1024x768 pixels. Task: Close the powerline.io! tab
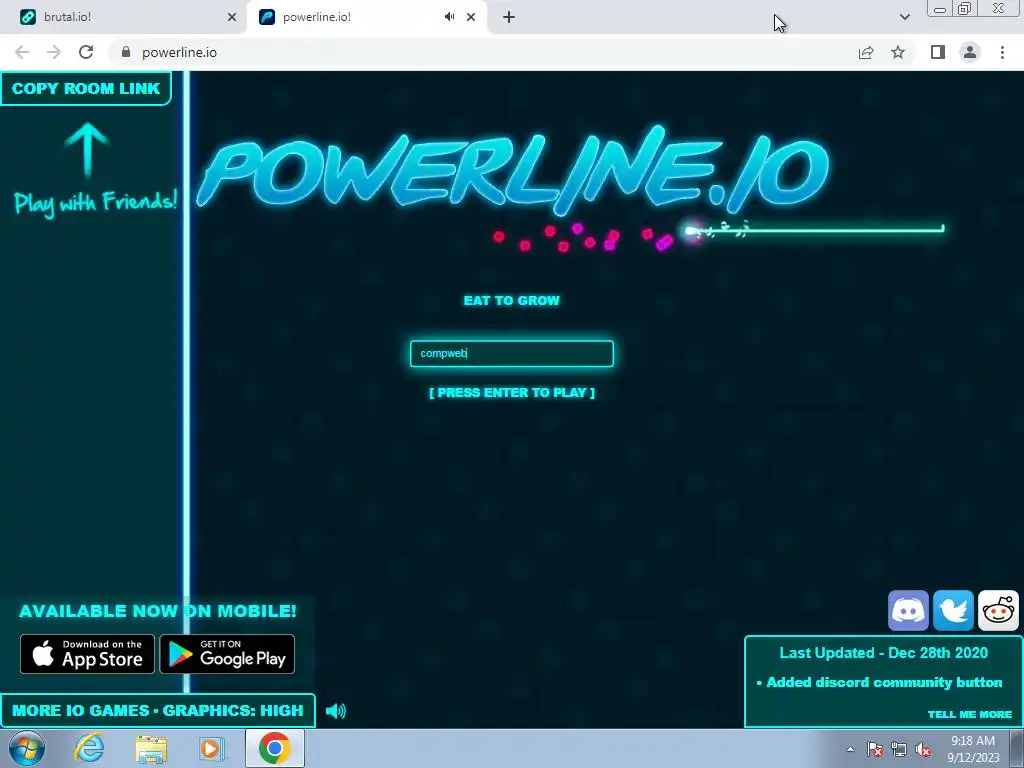[471, 17]
